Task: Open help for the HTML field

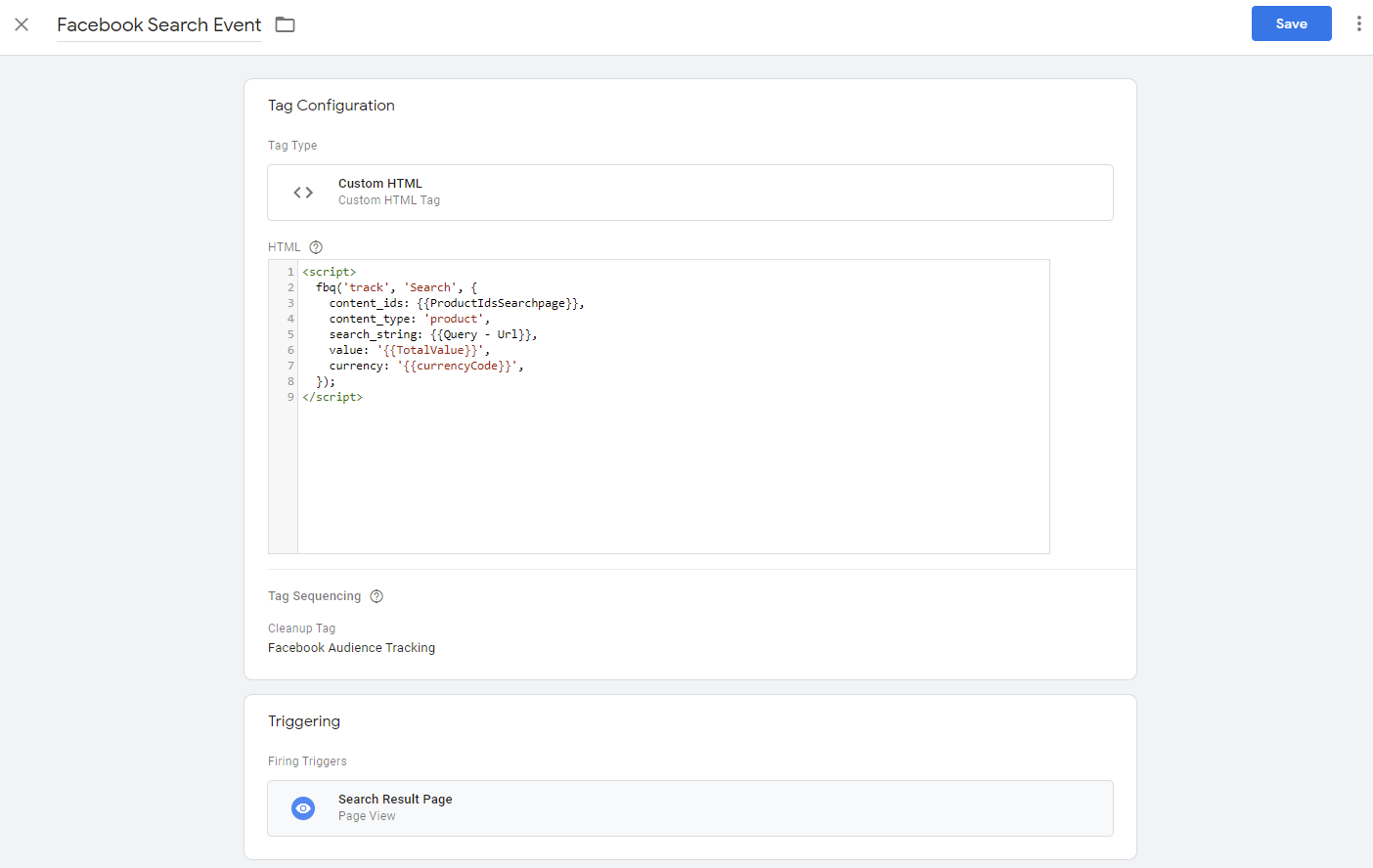Action: tap(316, 247)
